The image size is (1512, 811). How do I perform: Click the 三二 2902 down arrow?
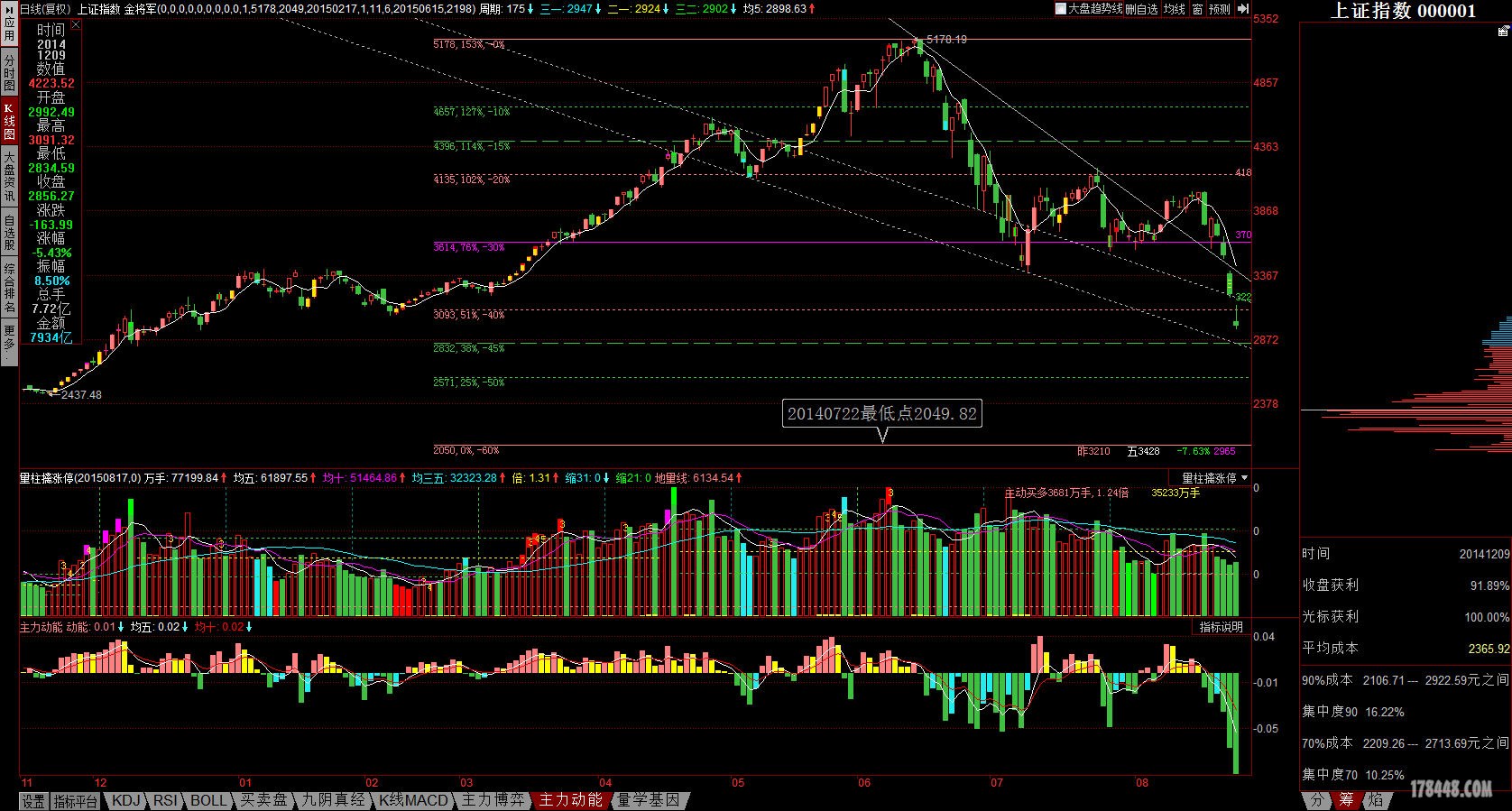point(734,9)
